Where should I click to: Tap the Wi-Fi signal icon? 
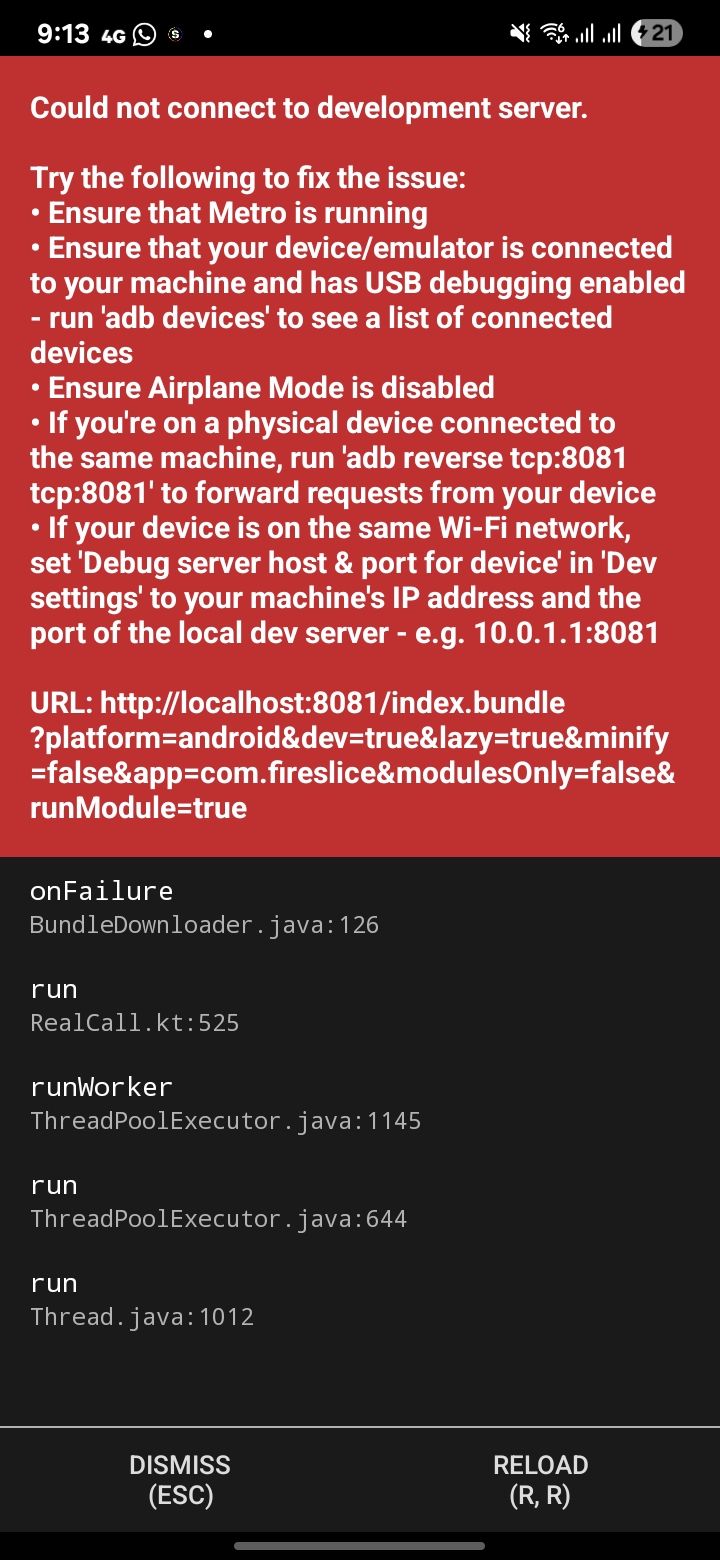(x=553, y=34)
